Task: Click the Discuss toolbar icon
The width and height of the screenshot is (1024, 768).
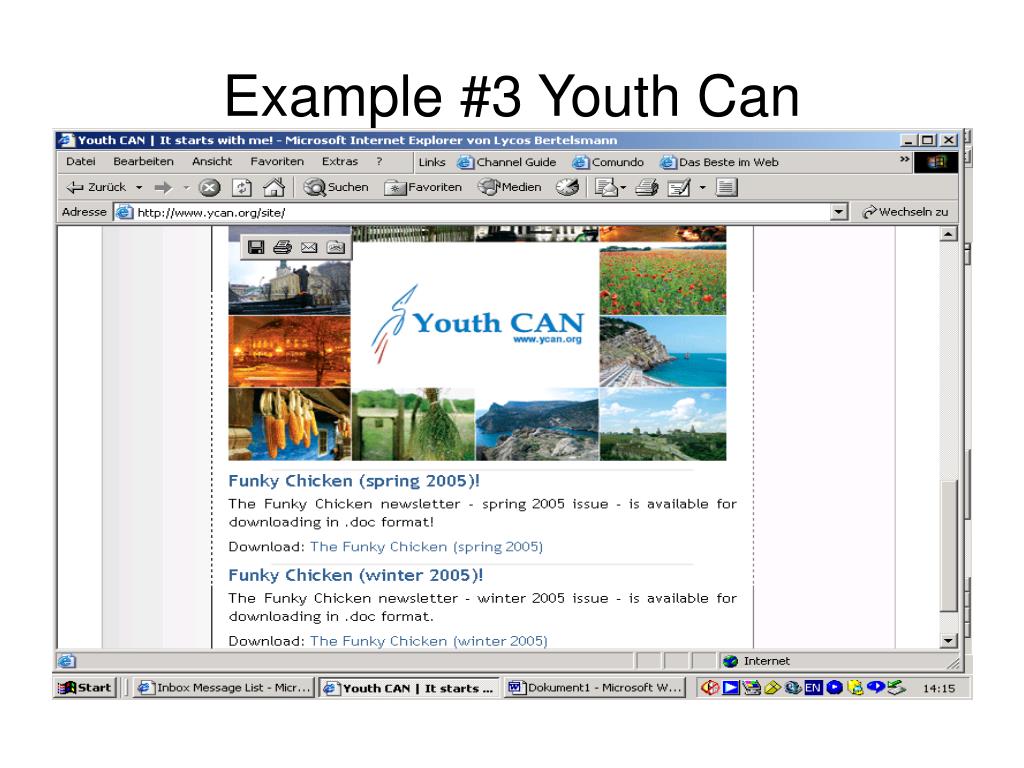Action: coord(726,188)
